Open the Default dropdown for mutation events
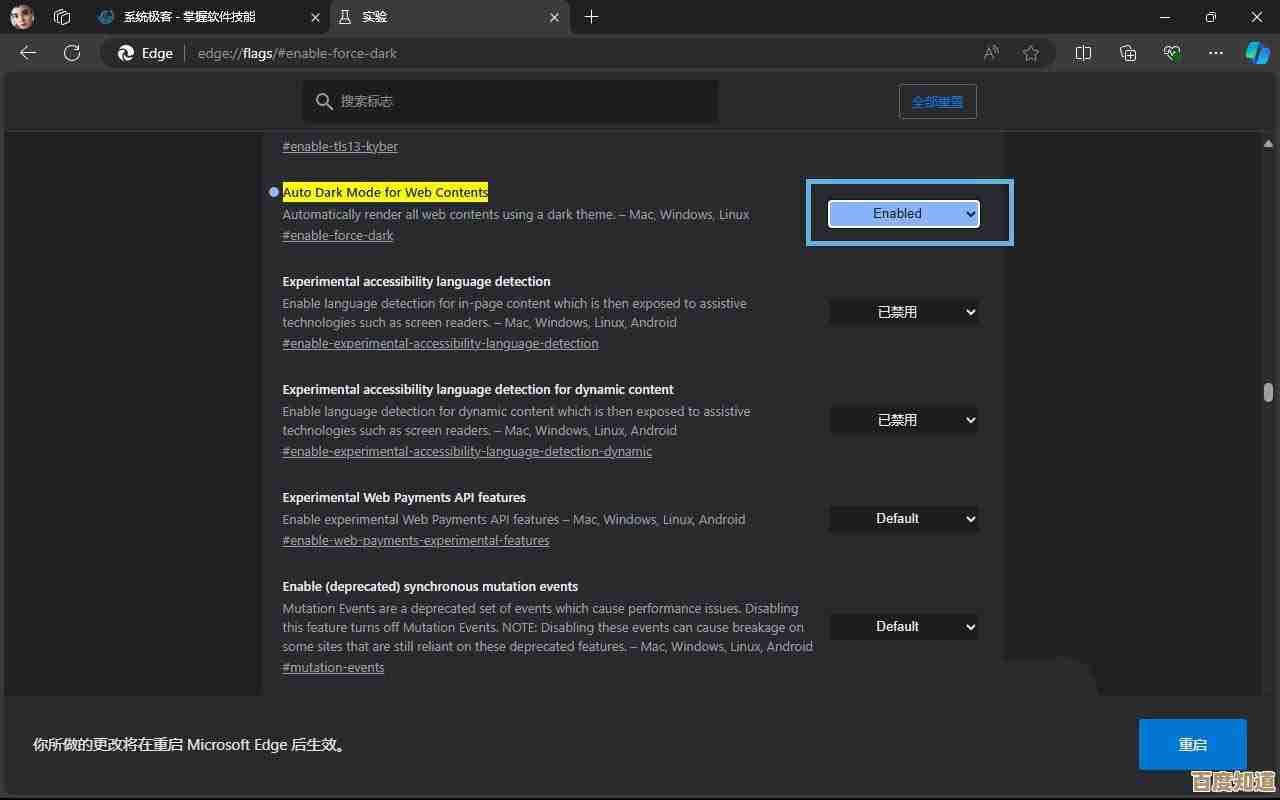The width and height of the screenshot is (1280, 800). 903,626
